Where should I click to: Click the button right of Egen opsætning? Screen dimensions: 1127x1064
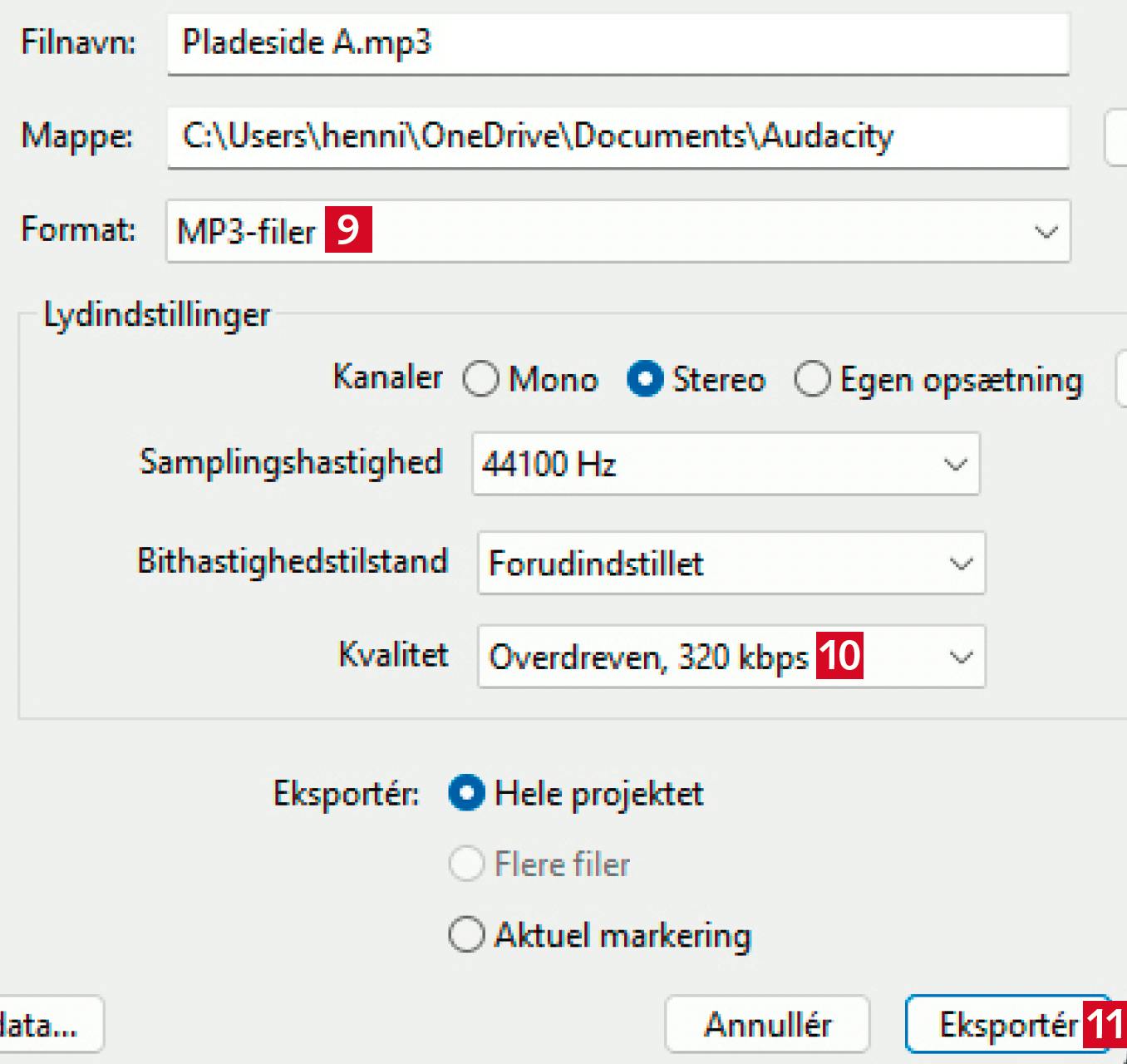click(x=1120, y=379)
